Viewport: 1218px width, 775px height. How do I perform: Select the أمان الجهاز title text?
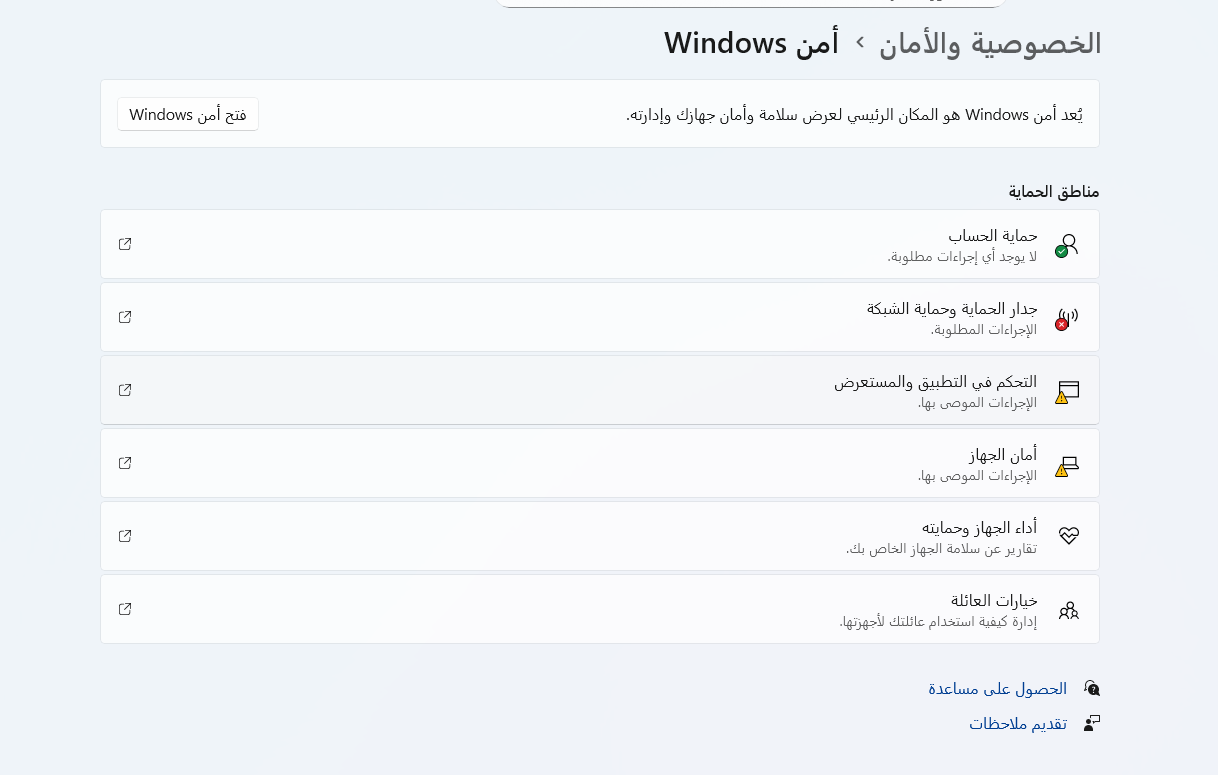(x=1003, y=454)
